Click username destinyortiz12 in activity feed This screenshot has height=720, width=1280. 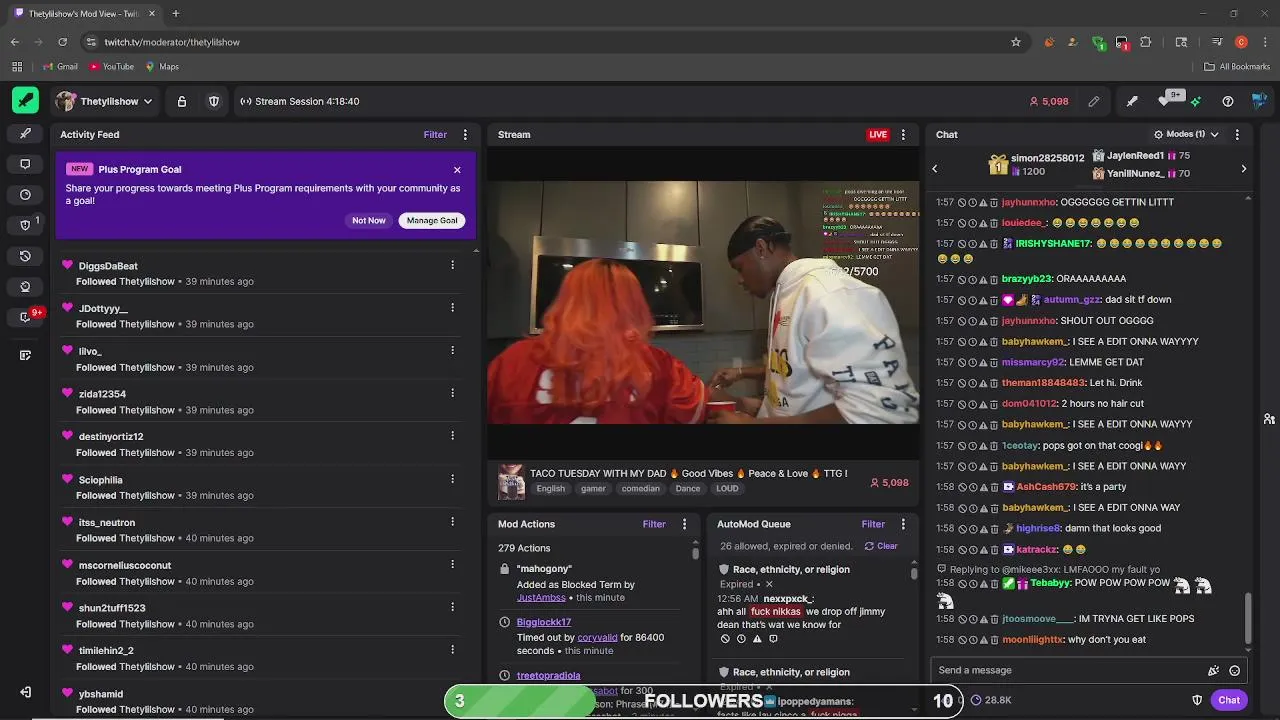click(x=111, y=437)
